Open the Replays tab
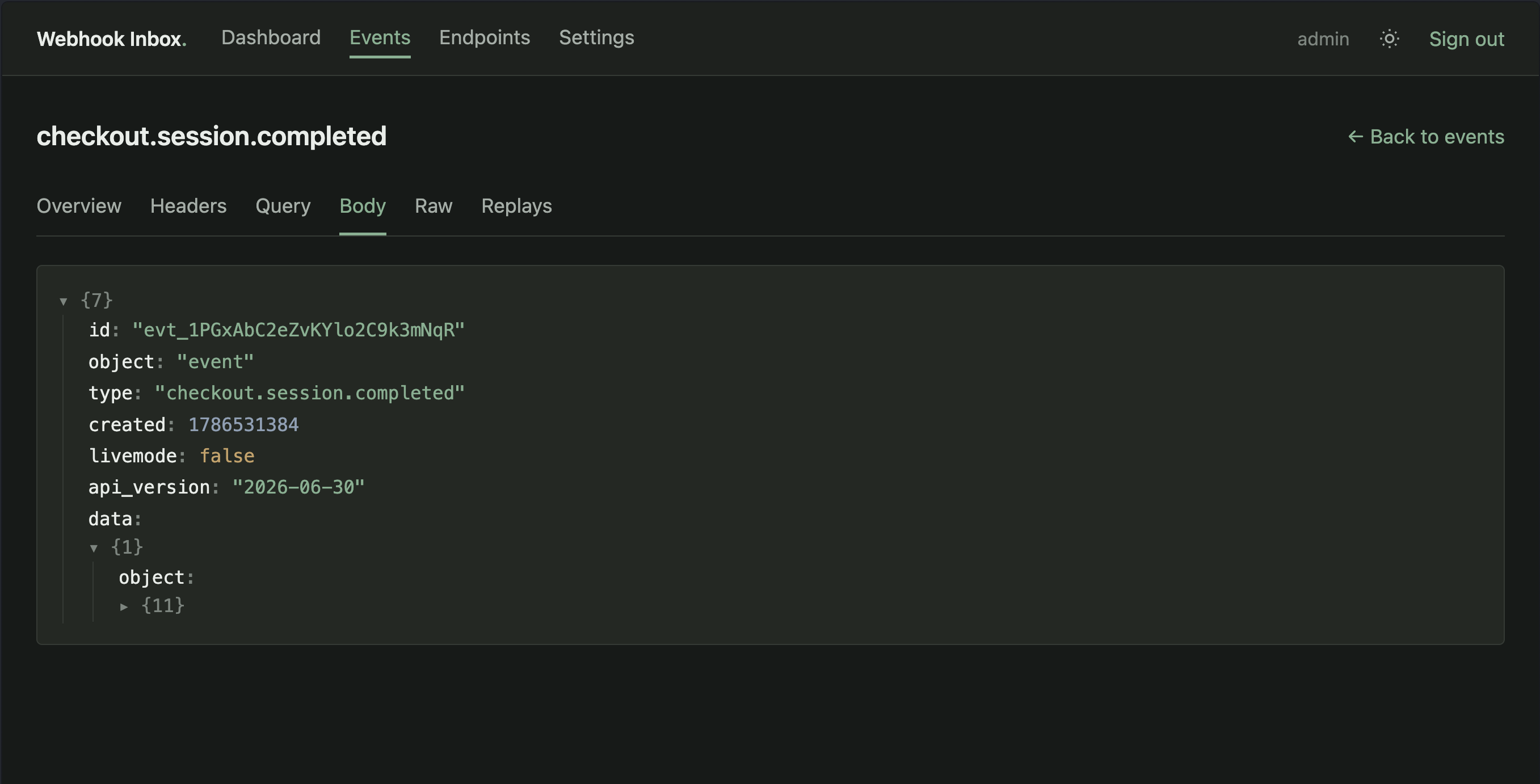This screenshot has width=1540, height=784. tap(516, 205)
